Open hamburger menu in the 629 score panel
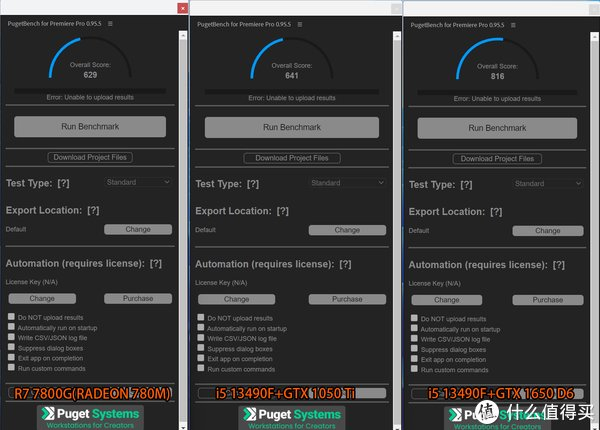The width and height of the screenshot is (600, 430). 110,24
